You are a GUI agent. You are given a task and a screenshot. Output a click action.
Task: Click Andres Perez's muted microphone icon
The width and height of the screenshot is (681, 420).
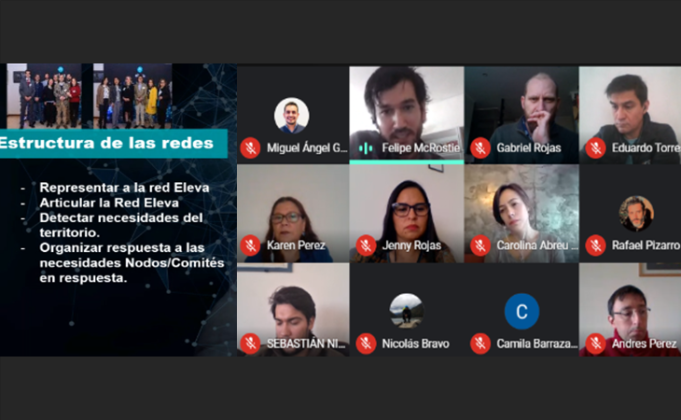tap(595, 344)
